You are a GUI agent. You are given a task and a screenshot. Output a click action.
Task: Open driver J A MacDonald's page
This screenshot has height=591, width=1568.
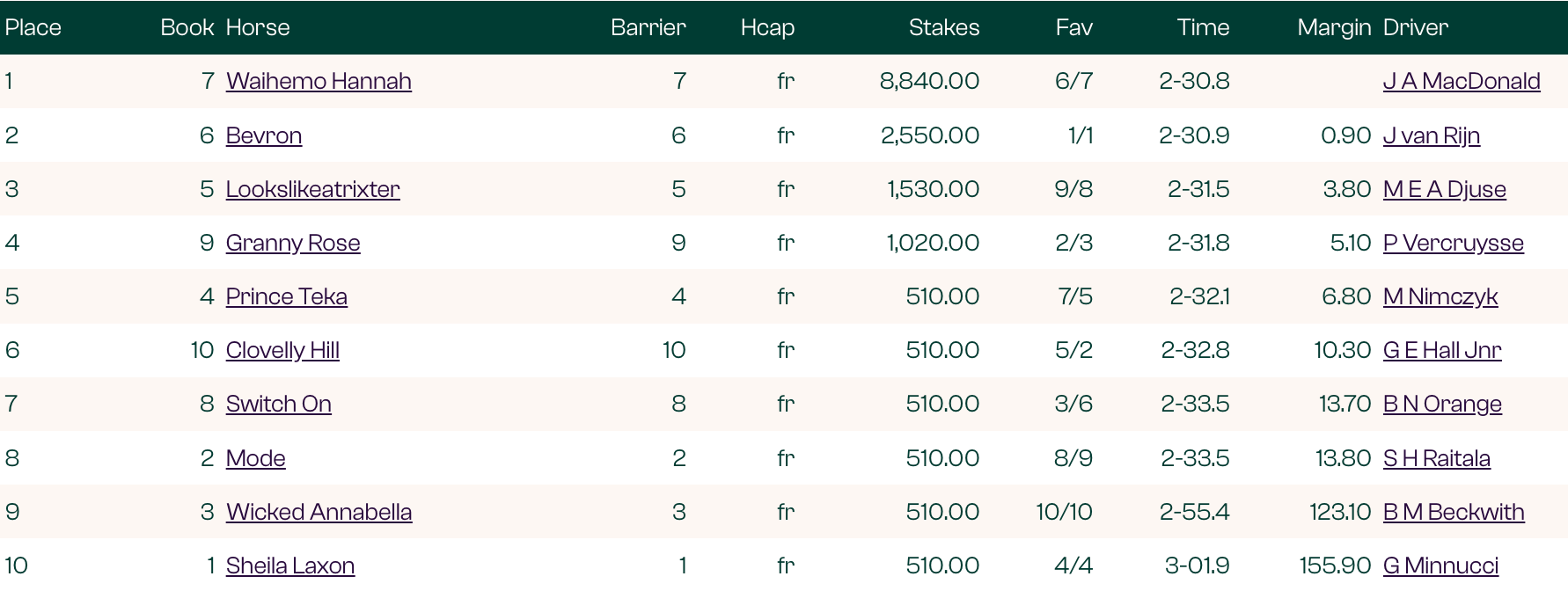coord(1462,81)
